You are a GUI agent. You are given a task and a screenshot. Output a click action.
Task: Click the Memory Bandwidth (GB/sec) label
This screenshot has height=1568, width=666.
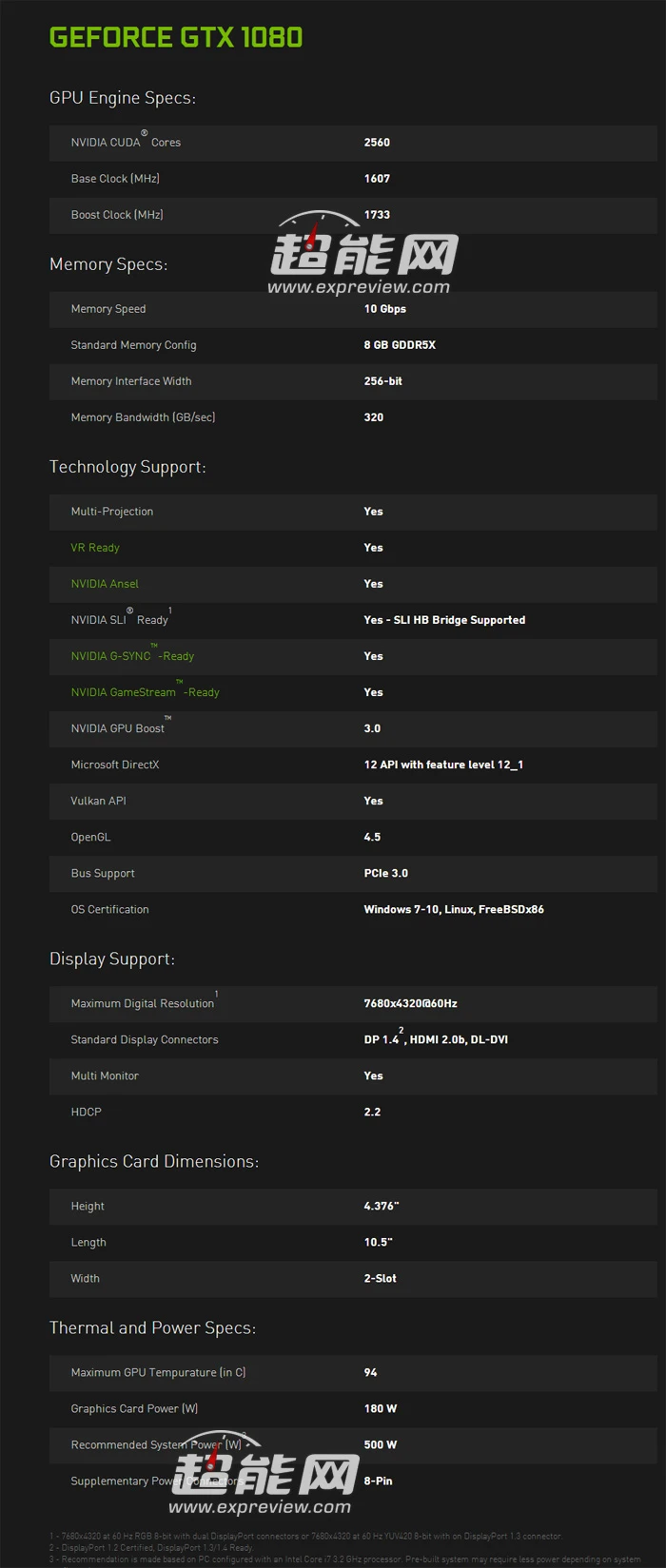[x=143, y=417]
